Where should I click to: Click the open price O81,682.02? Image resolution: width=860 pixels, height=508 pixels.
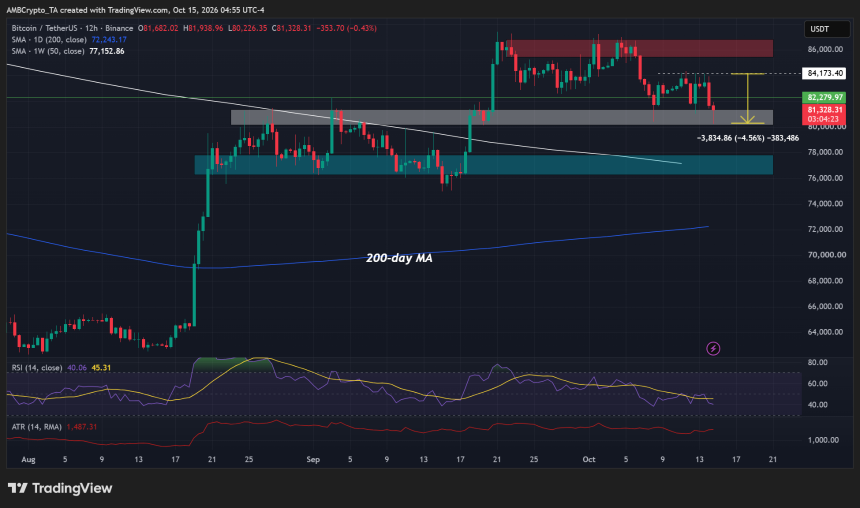[x=158, y=28]
